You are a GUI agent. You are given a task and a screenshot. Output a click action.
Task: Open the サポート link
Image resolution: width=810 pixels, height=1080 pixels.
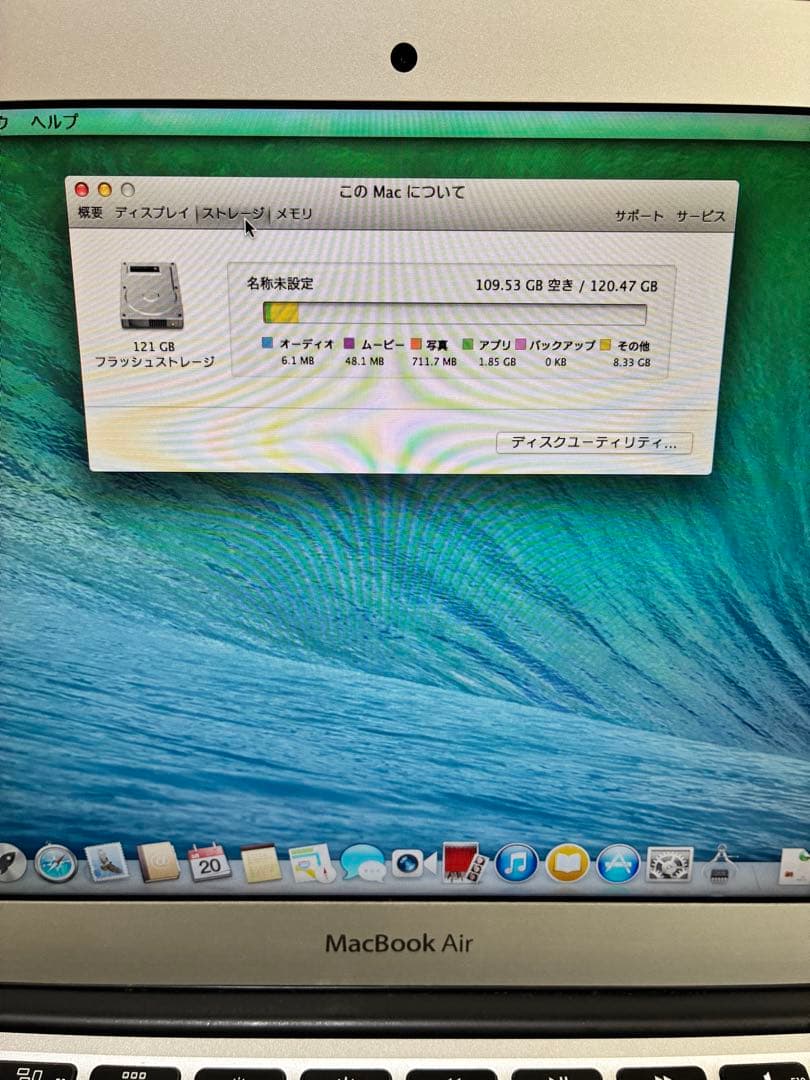pos(638,214)
